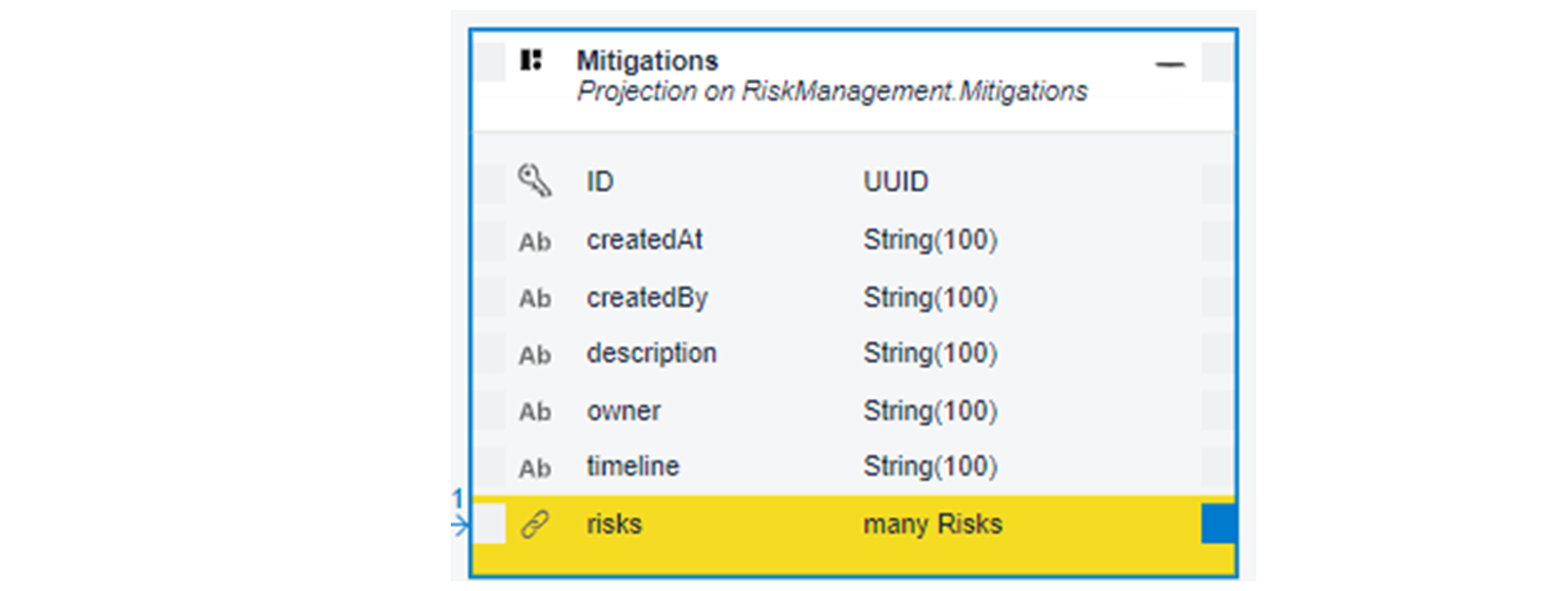Screen dimensions: 1568x591
Task: Select the createdAt property row
Action: [x=854, y=240]
